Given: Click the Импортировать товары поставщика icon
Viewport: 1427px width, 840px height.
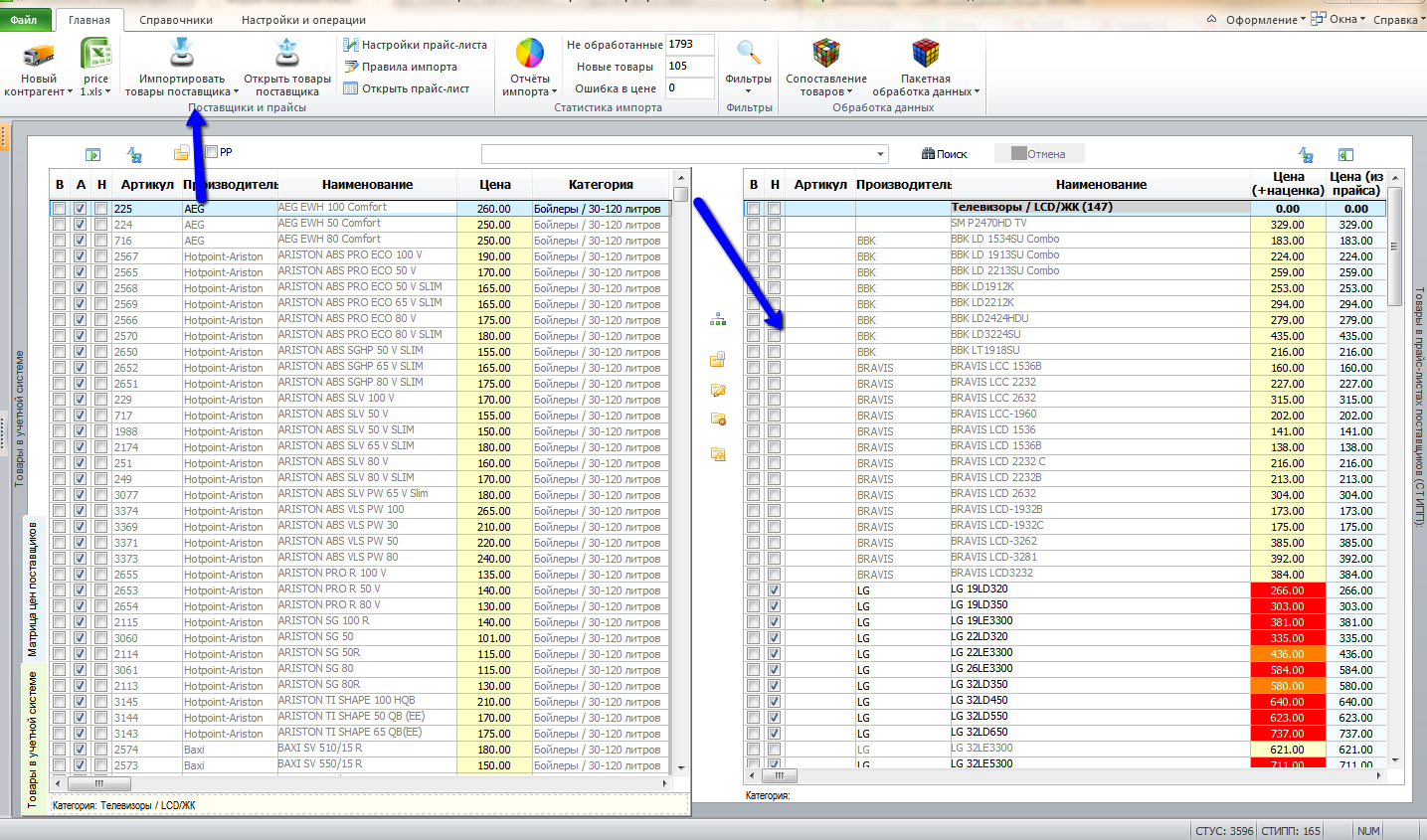Looking at the screenshot, I should [x=182, y=54].
